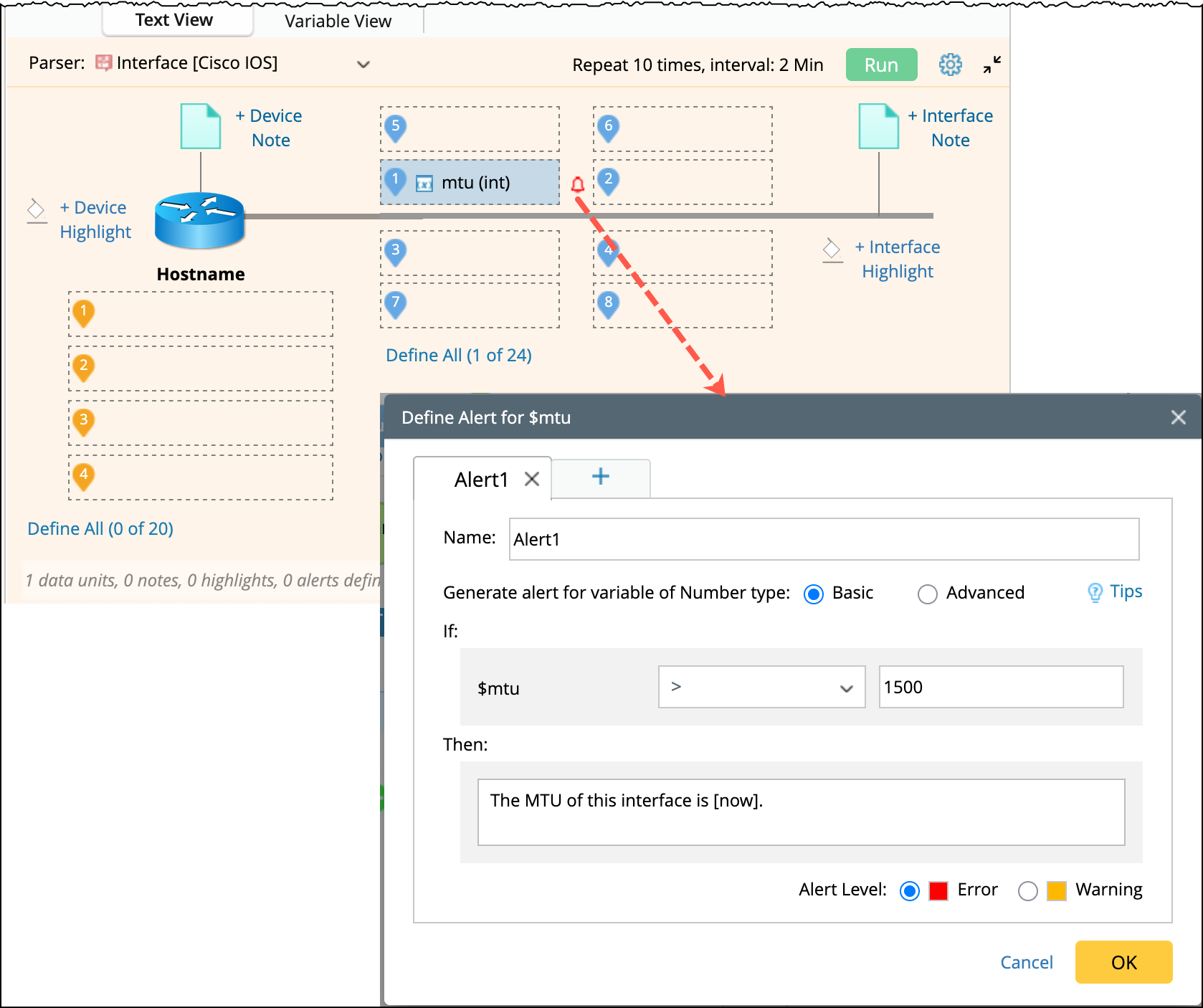
Task: Select the Hostname router icon
Action: [x=200, y=220]
